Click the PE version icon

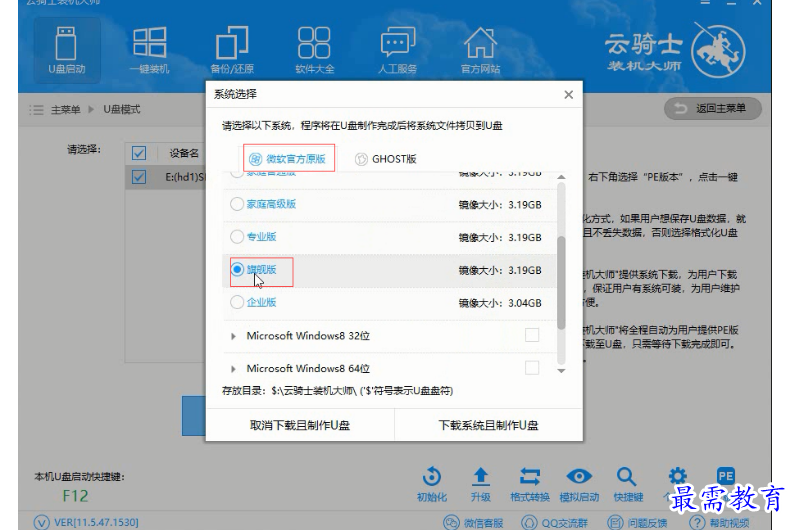click(726, 475)
